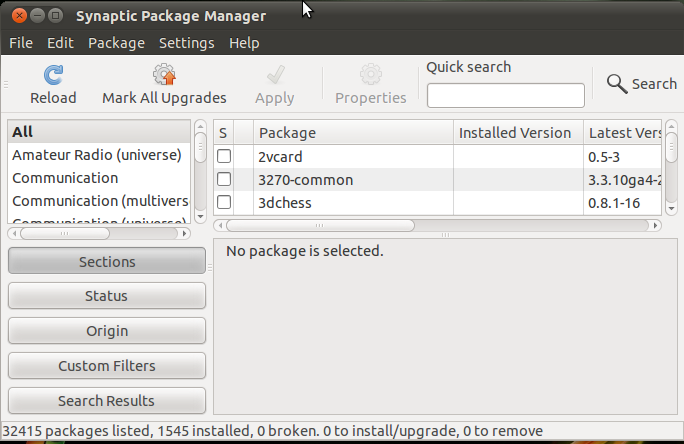Click the status bar package count text

coord(273,431)
